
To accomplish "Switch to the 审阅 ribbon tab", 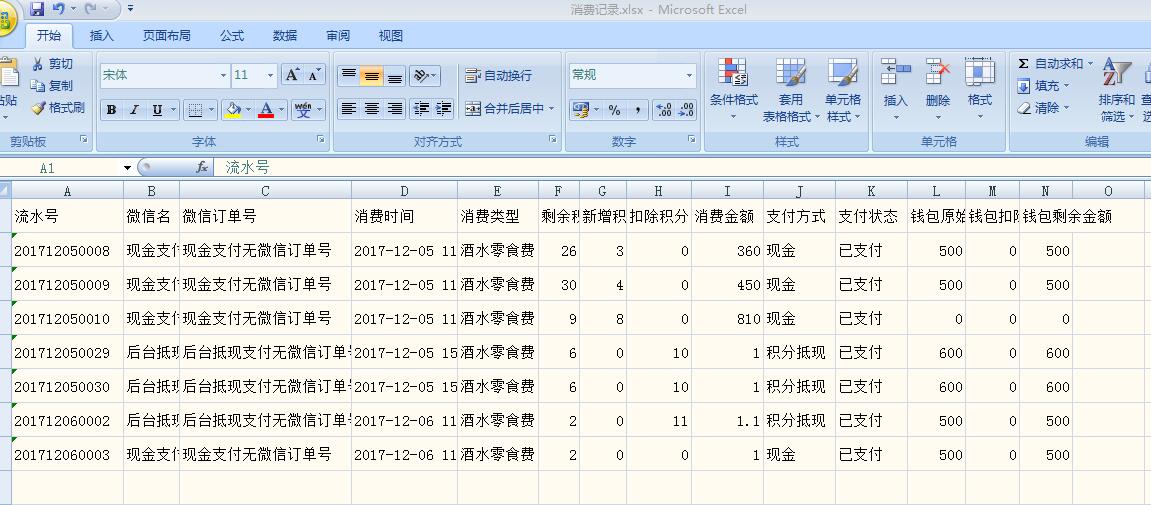I will point(338,35).
